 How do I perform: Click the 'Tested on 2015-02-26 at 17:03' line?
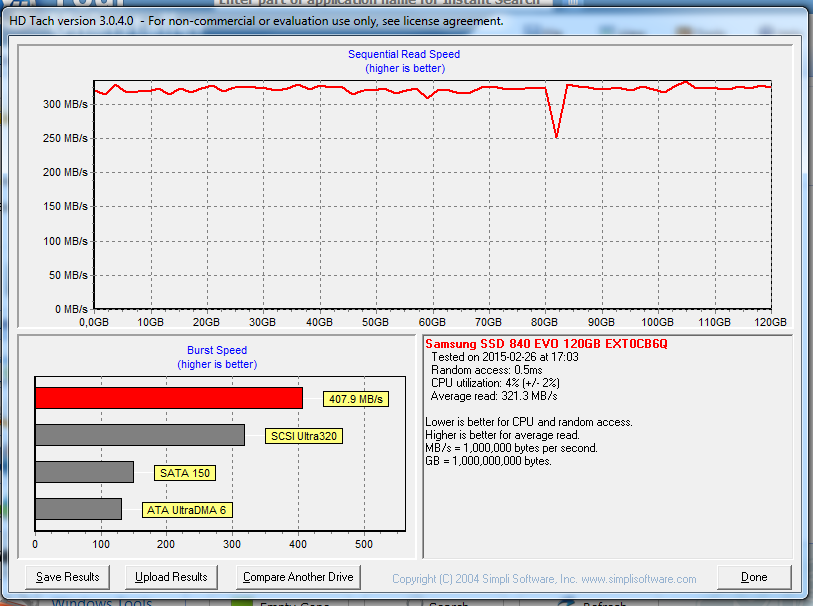coord(504,357)
